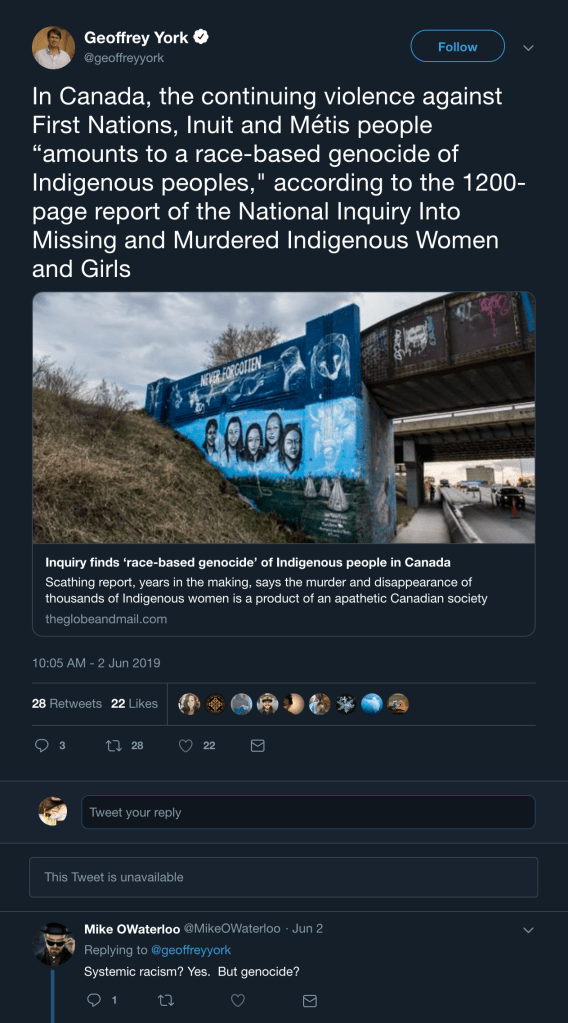Reply to Mike OWaterloo's tweet icon

point(94,1000)
